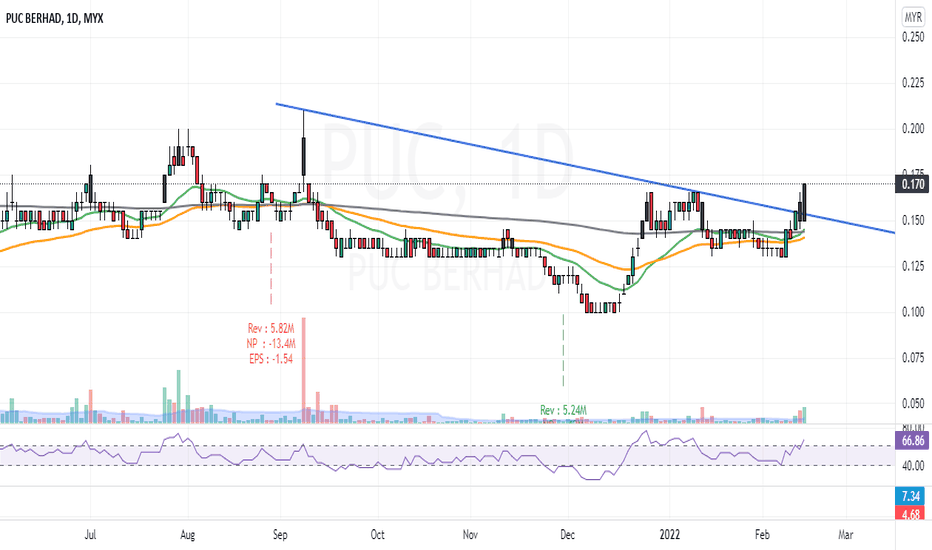Click the tallest red volume bar in September
The width and height of the screenshot is (932, 550).
(304, 370)
